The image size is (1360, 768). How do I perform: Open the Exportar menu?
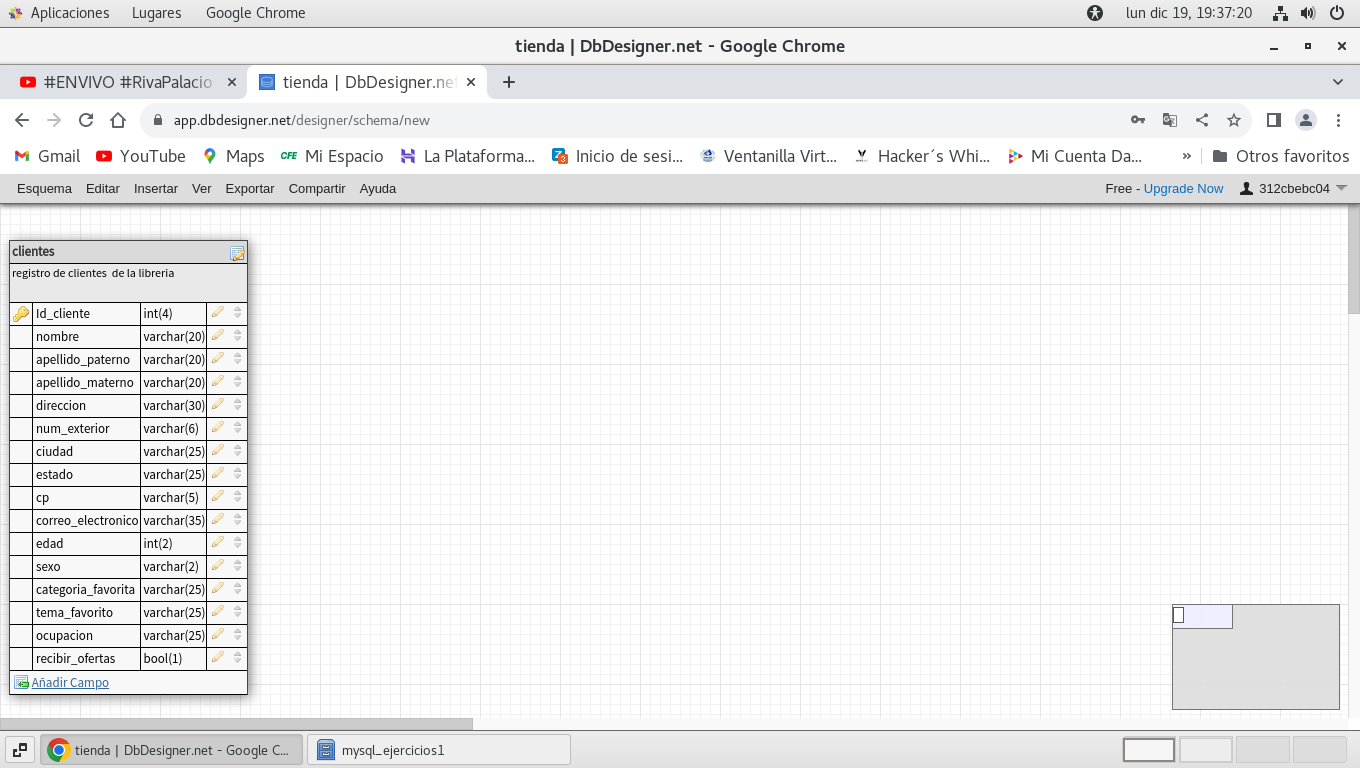(249, 188)
